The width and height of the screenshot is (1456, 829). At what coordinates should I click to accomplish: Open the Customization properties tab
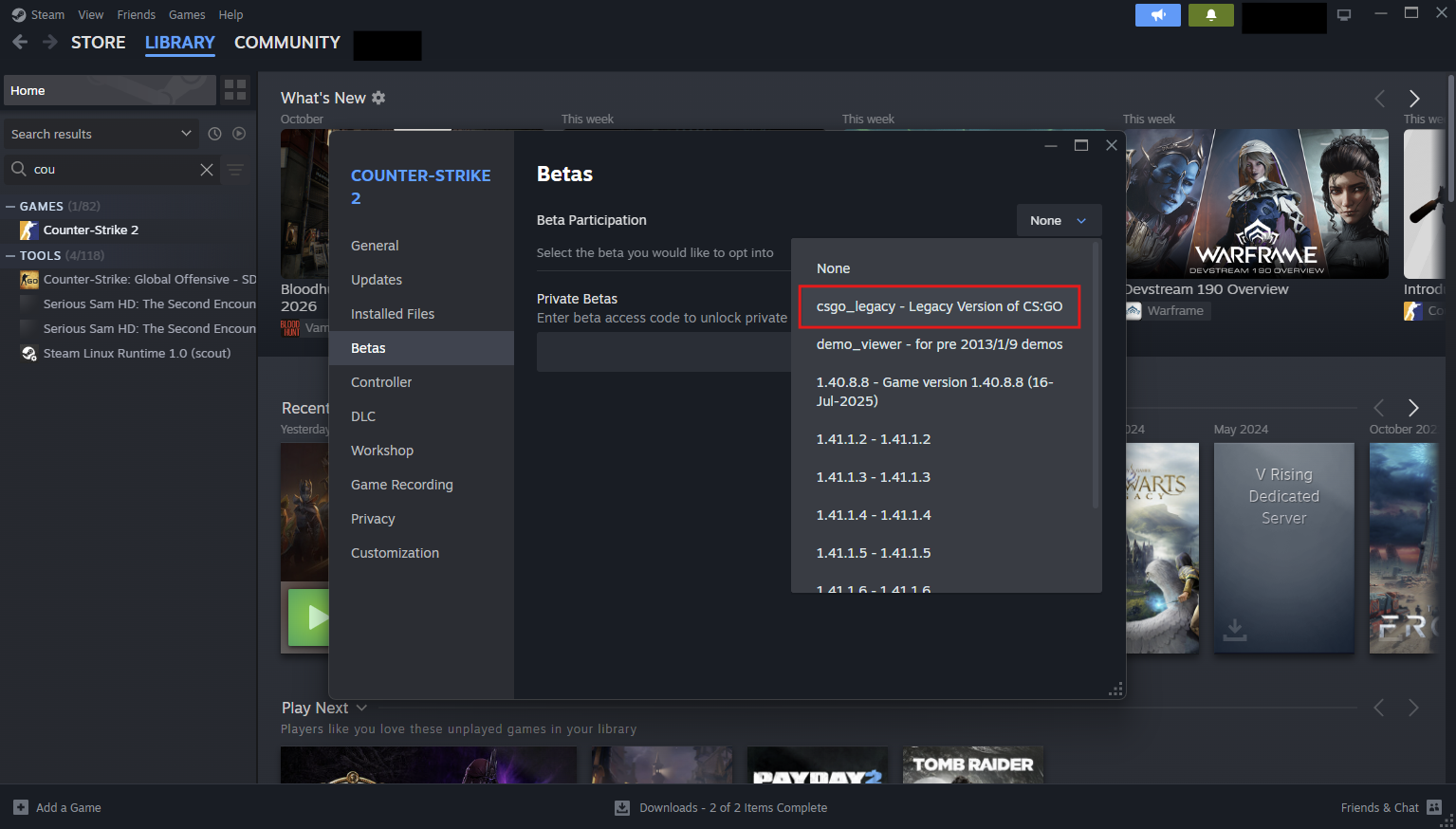(x=421, y=553)
